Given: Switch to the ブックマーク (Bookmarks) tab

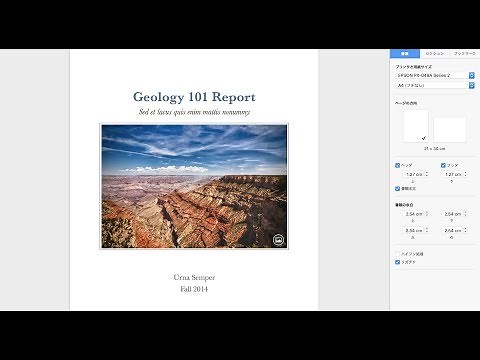Looking at the screenshot, I should [465, 53].
